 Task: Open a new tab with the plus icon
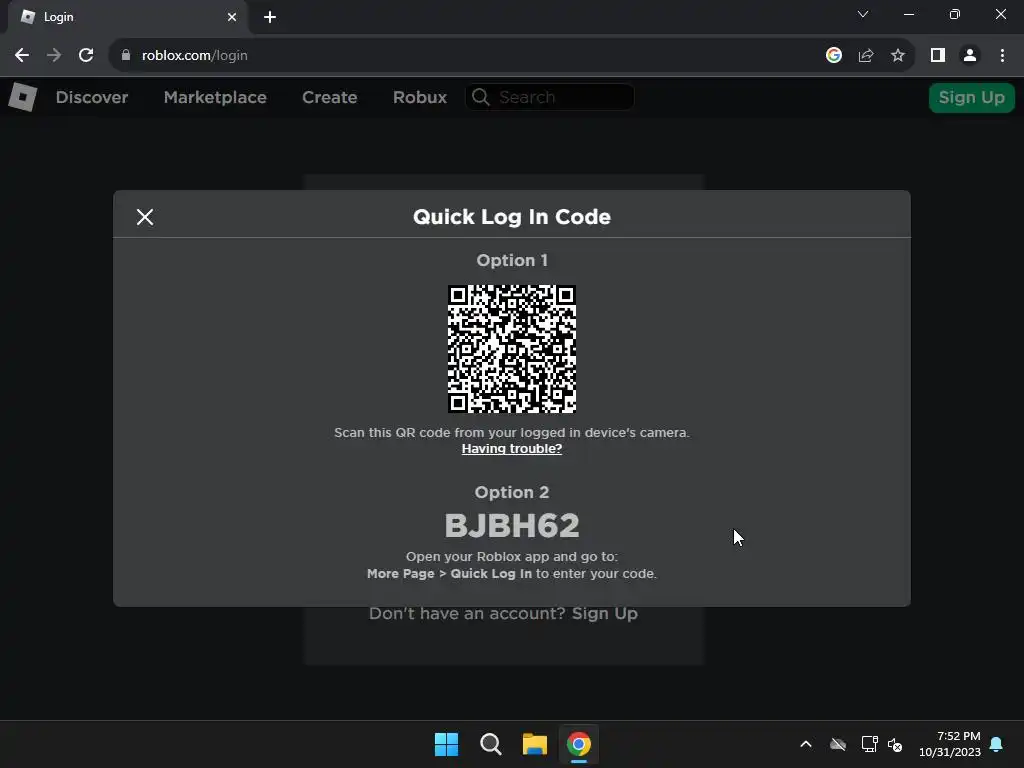click(270, 17)
